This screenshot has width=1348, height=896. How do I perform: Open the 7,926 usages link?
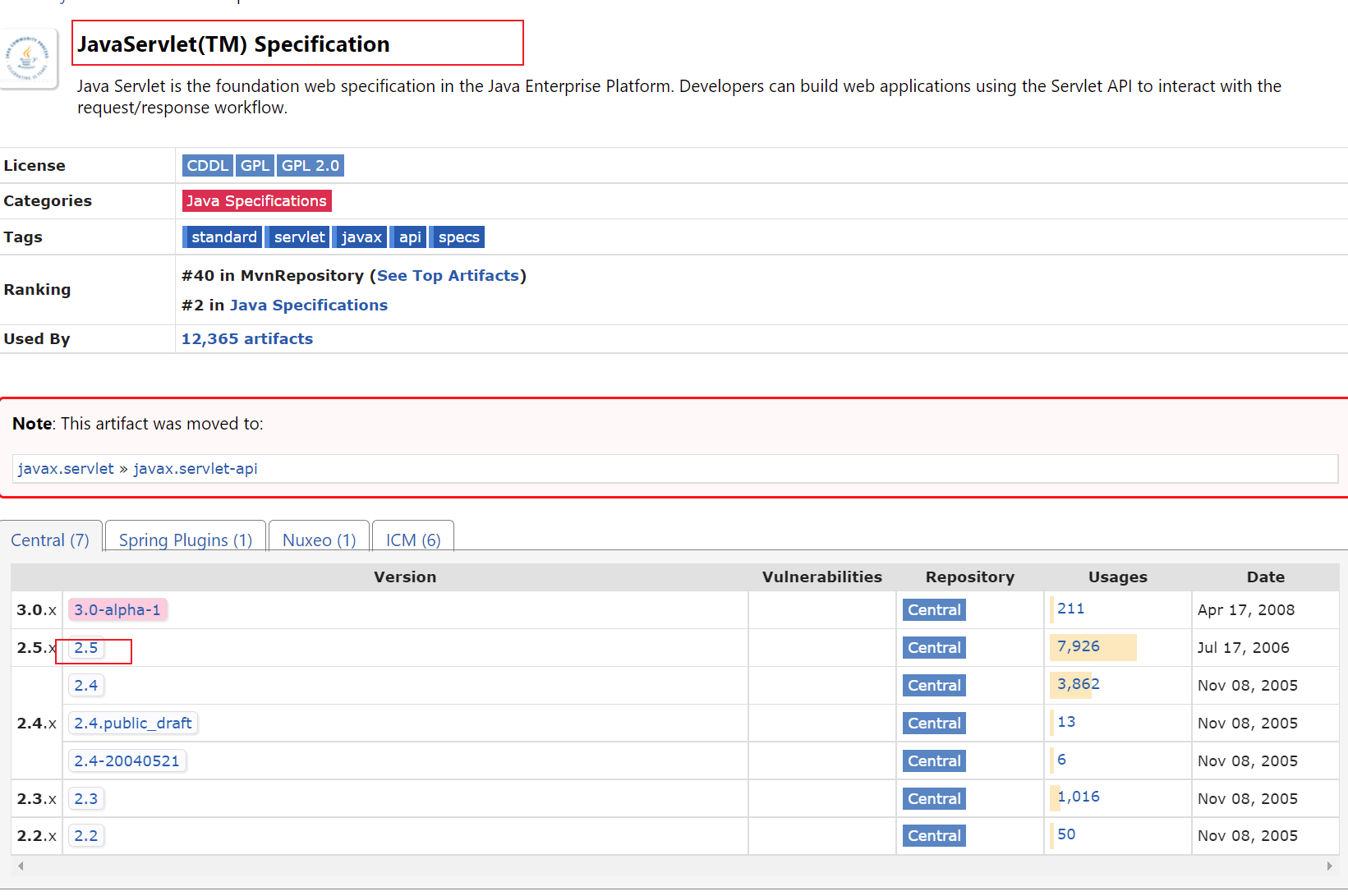(1079, 646)
